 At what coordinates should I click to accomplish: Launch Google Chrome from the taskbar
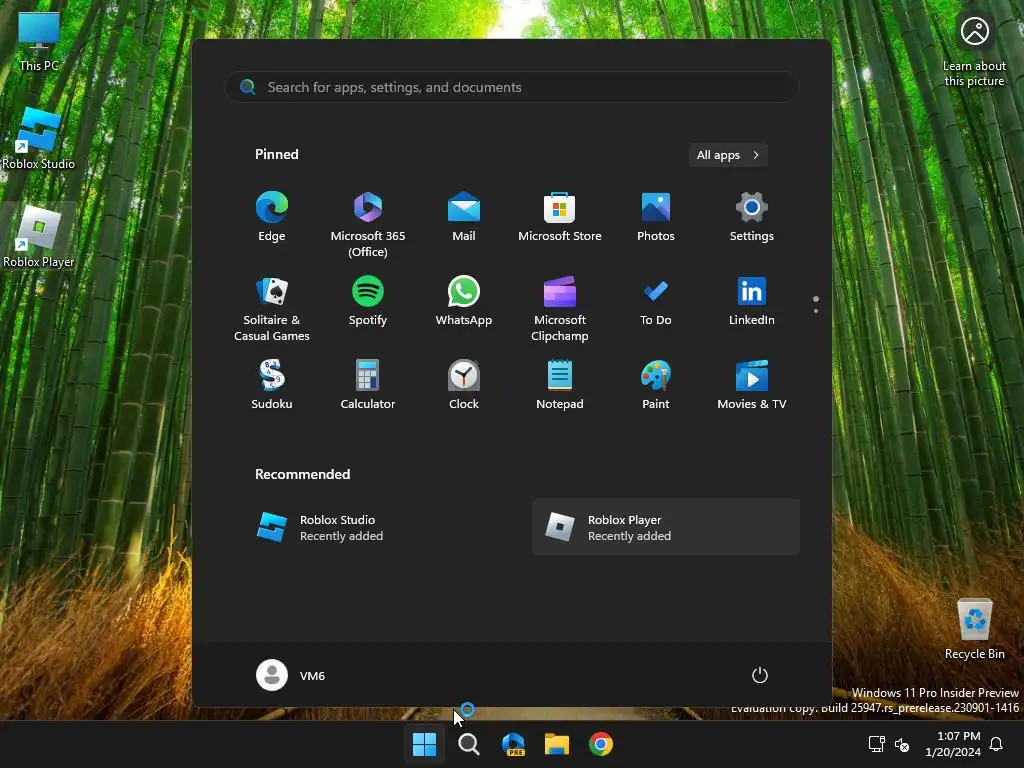tap(601, 744)
